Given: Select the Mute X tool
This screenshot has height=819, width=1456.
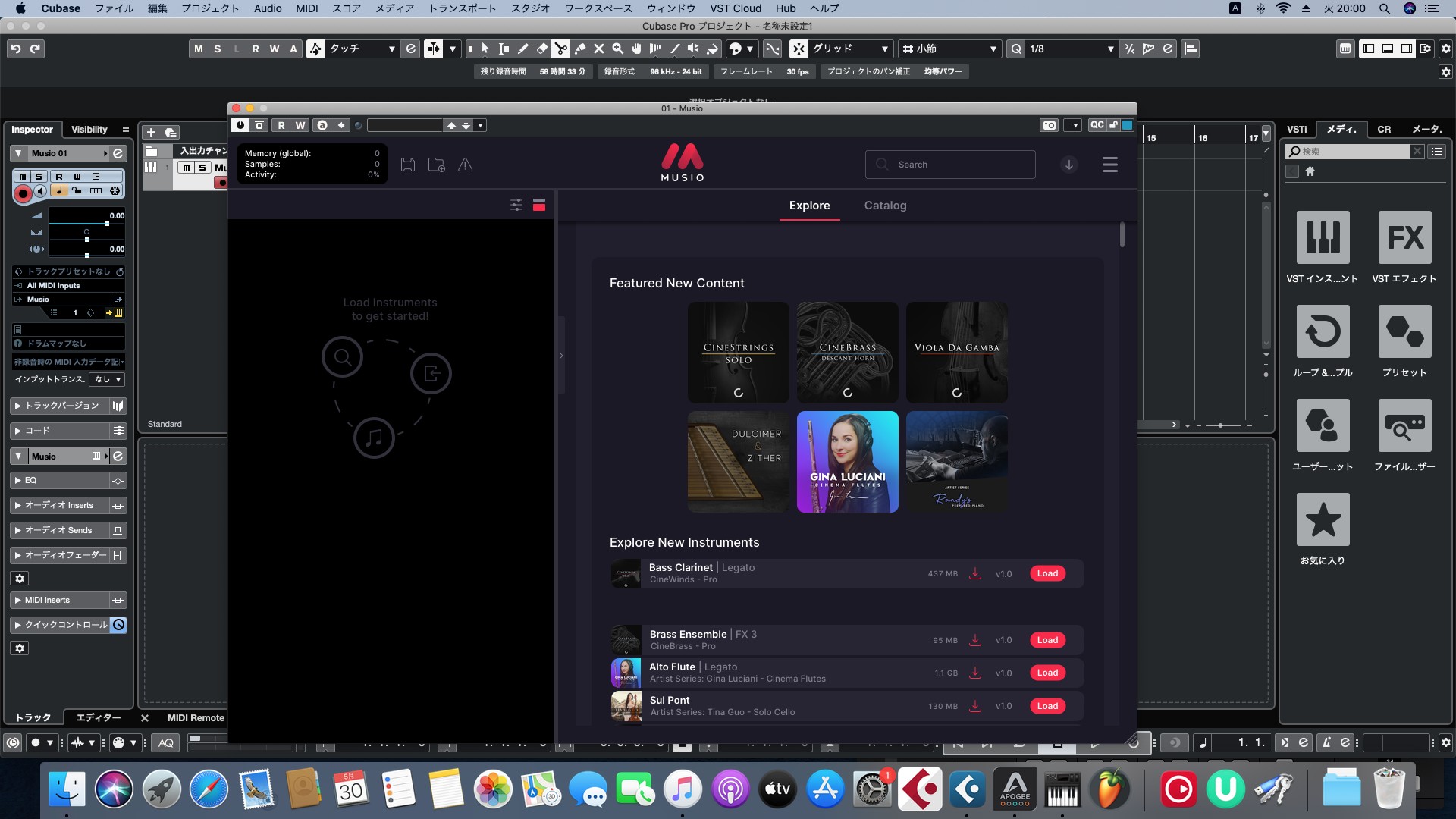Looking at the screenshot, I should [599, 49].
